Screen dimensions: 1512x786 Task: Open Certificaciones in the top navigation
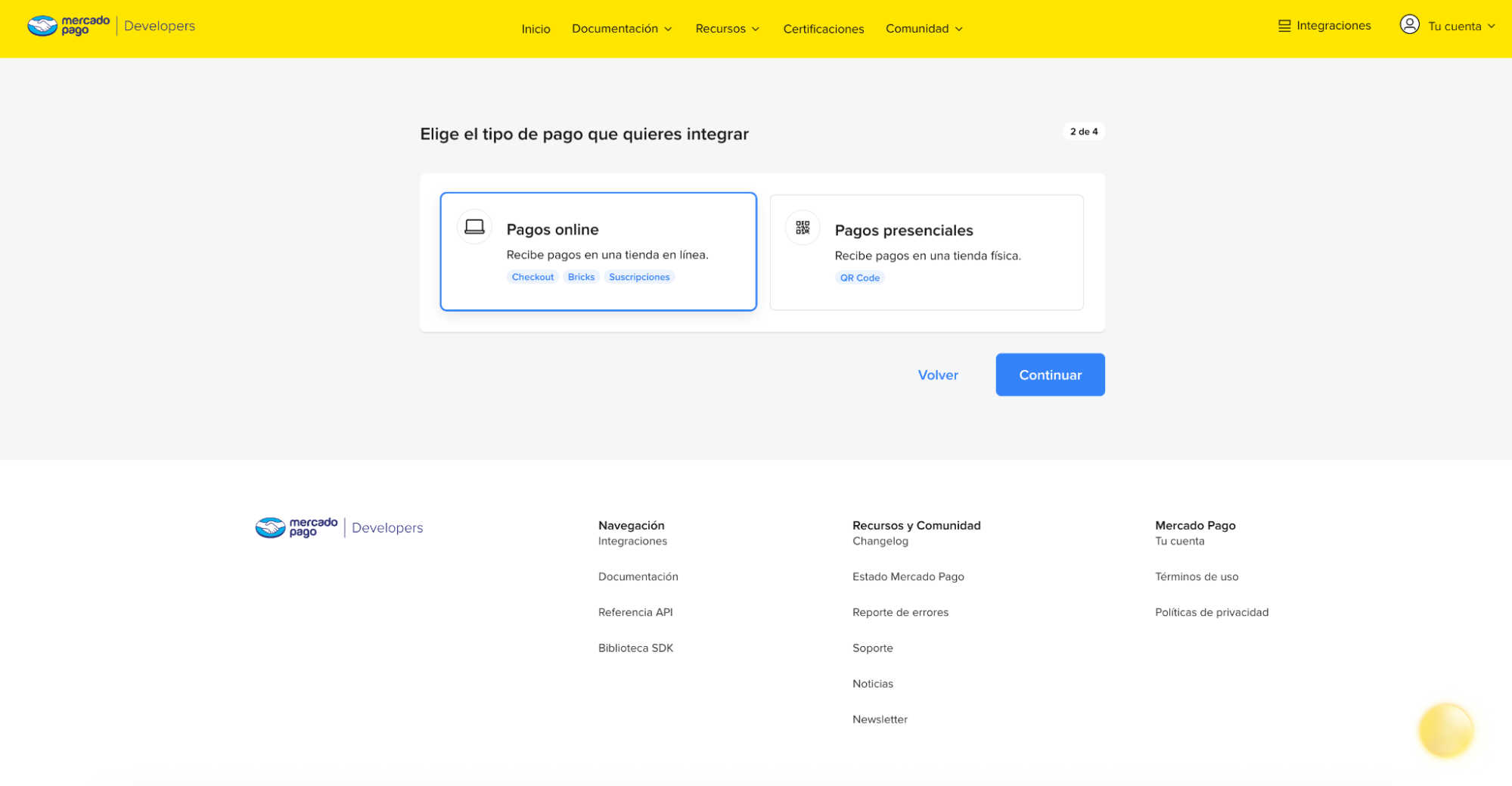click(x=823, y=29)
